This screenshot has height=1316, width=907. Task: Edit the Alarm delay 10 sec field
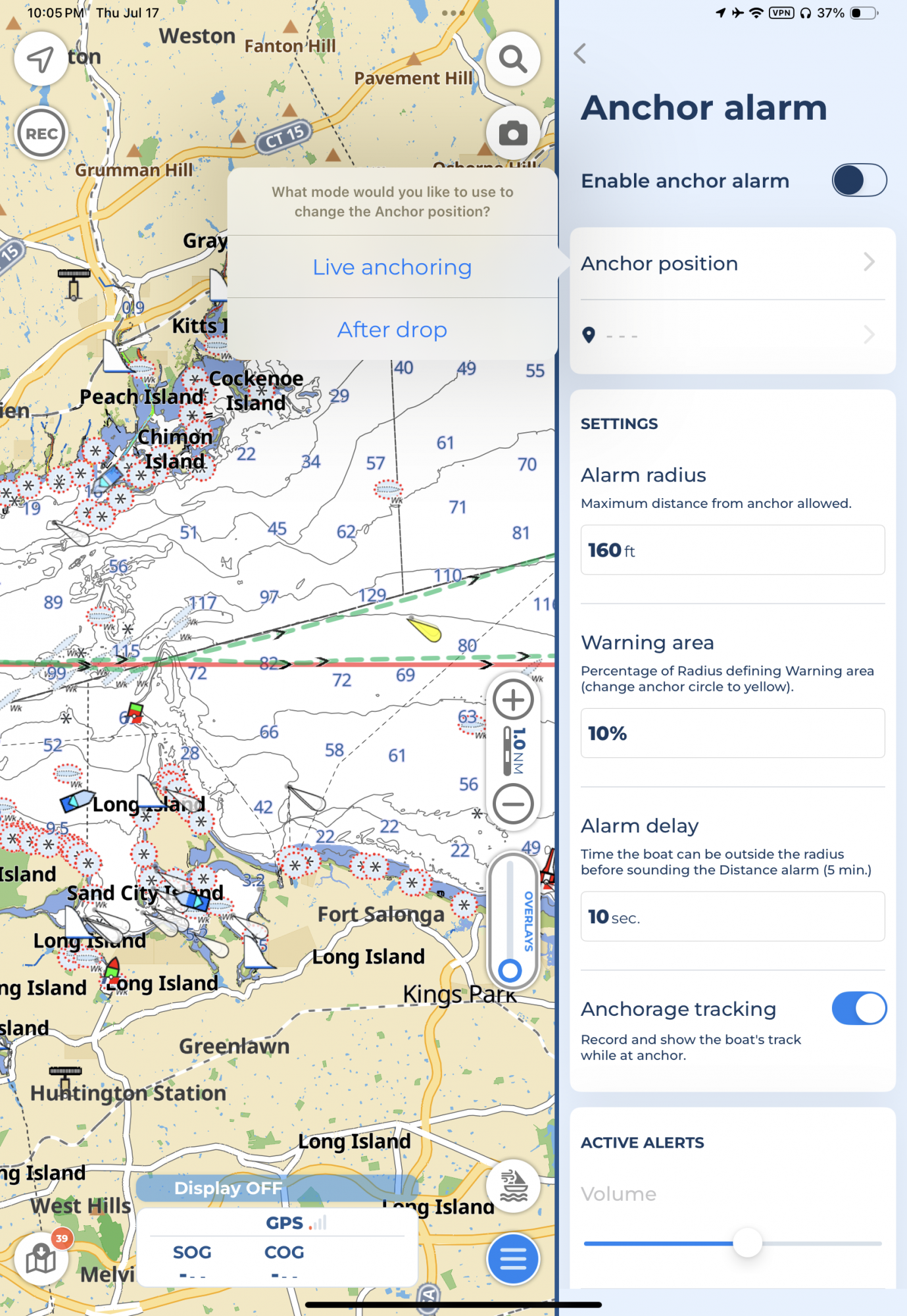(732, 917)
